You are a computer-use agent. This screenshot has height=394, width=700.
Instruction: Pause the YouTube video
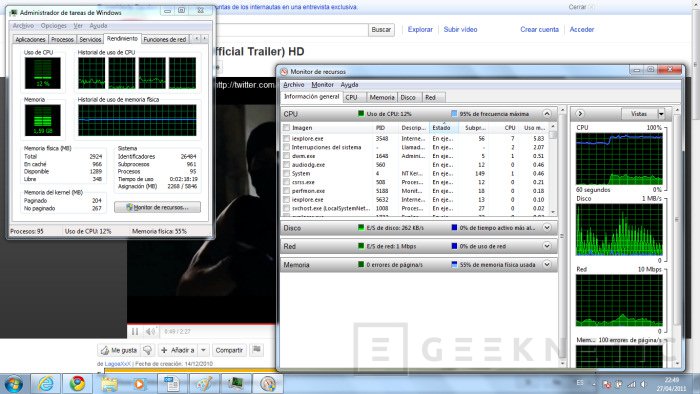[x=135, y=332]
